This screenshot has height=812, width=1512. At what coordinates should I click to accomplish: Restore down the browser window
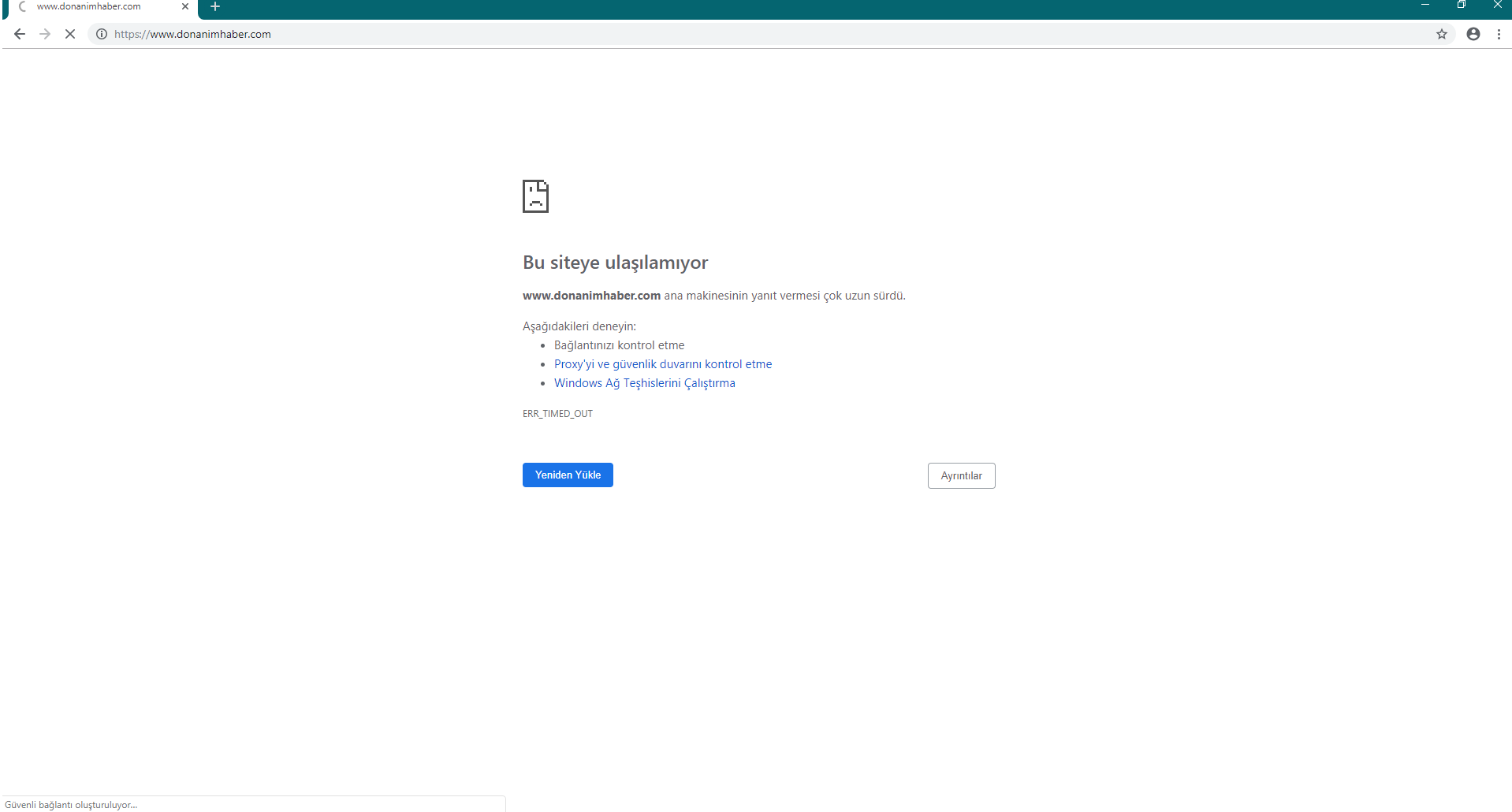[1462, 6]
